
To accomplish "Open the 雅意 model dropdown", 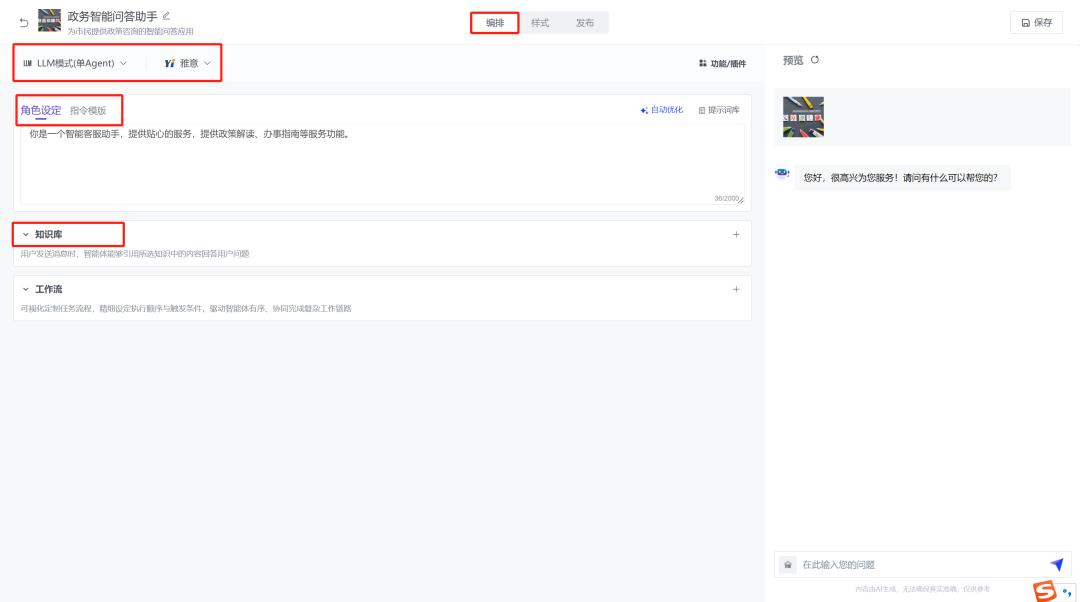I will pyautogui.click(x=188, y=63).
